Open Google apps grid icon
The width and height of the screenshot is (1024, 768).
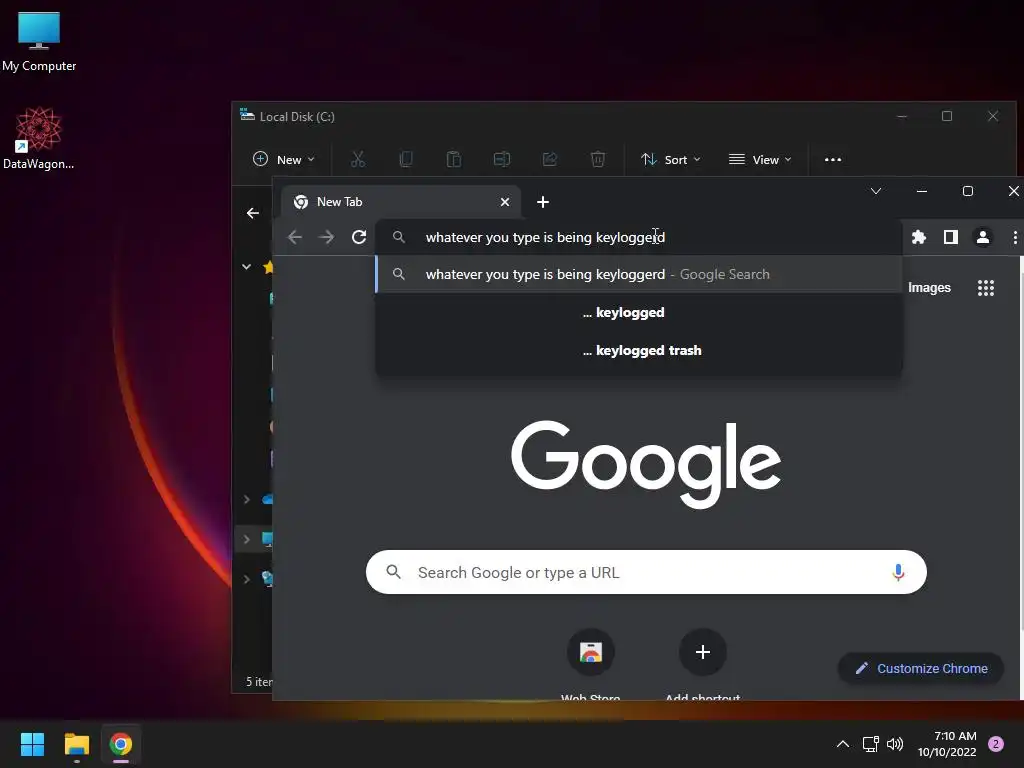coord(985,287)
